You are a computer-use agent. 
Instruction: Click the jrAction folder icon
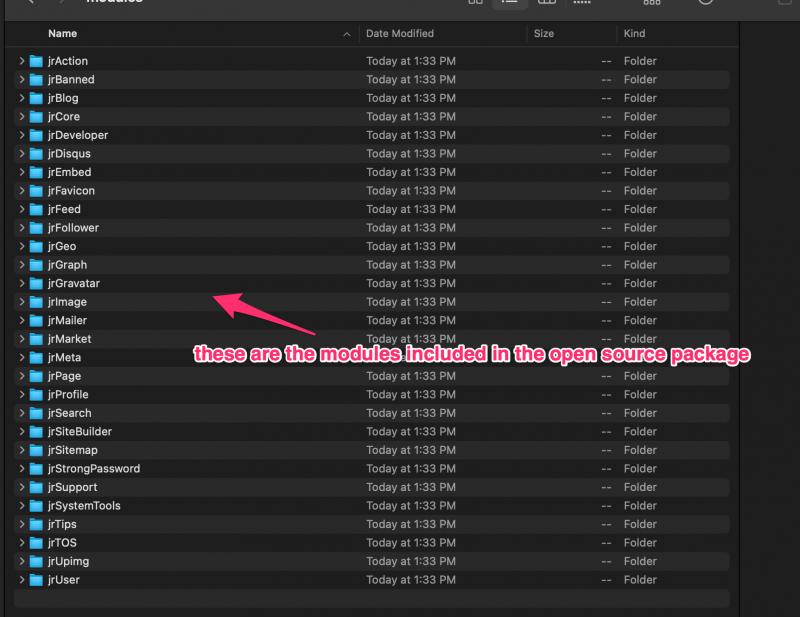tap(36, 61)
